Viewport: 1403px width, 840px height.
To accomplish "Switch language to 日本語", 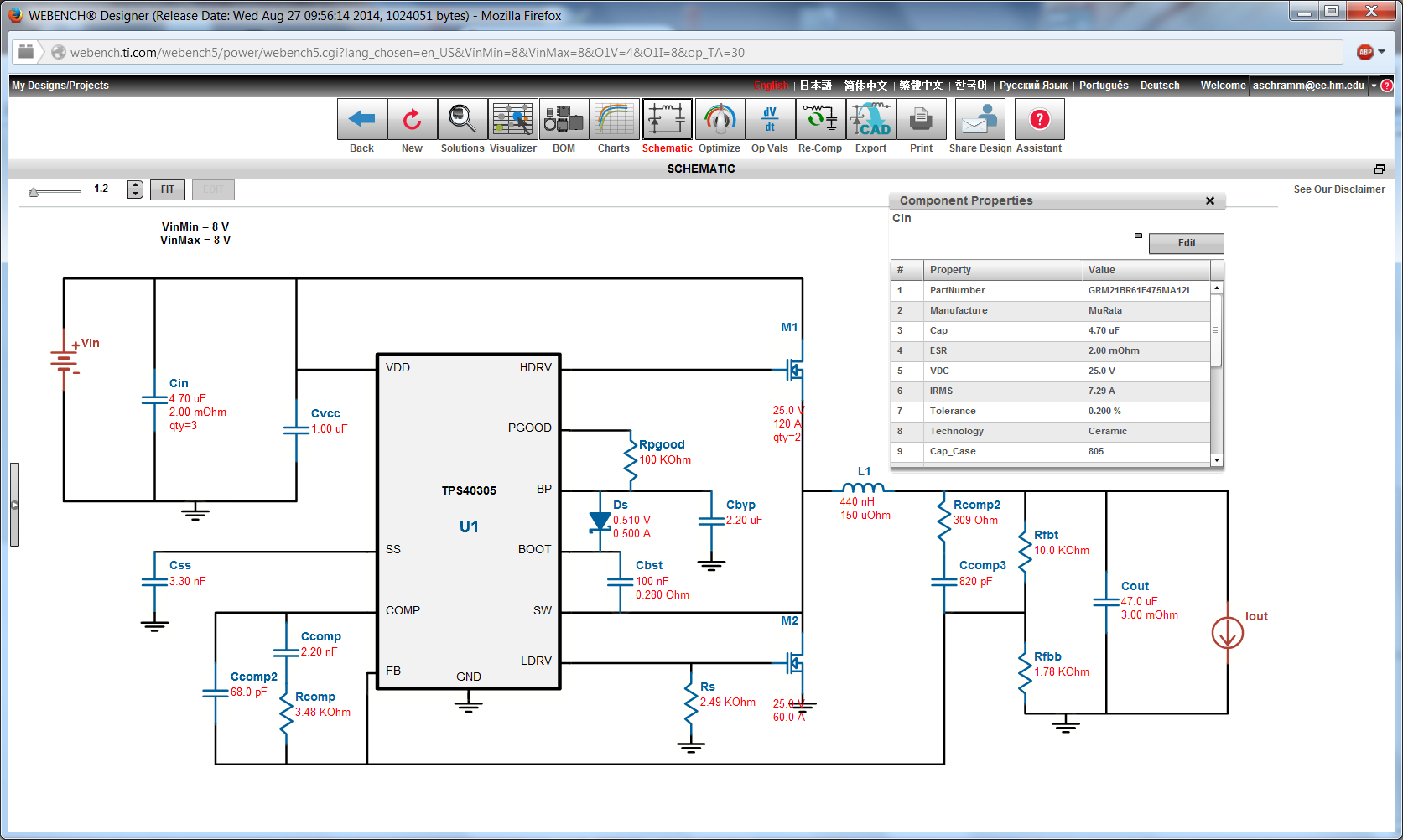I will pyautogui.click(x=815, y=86).
